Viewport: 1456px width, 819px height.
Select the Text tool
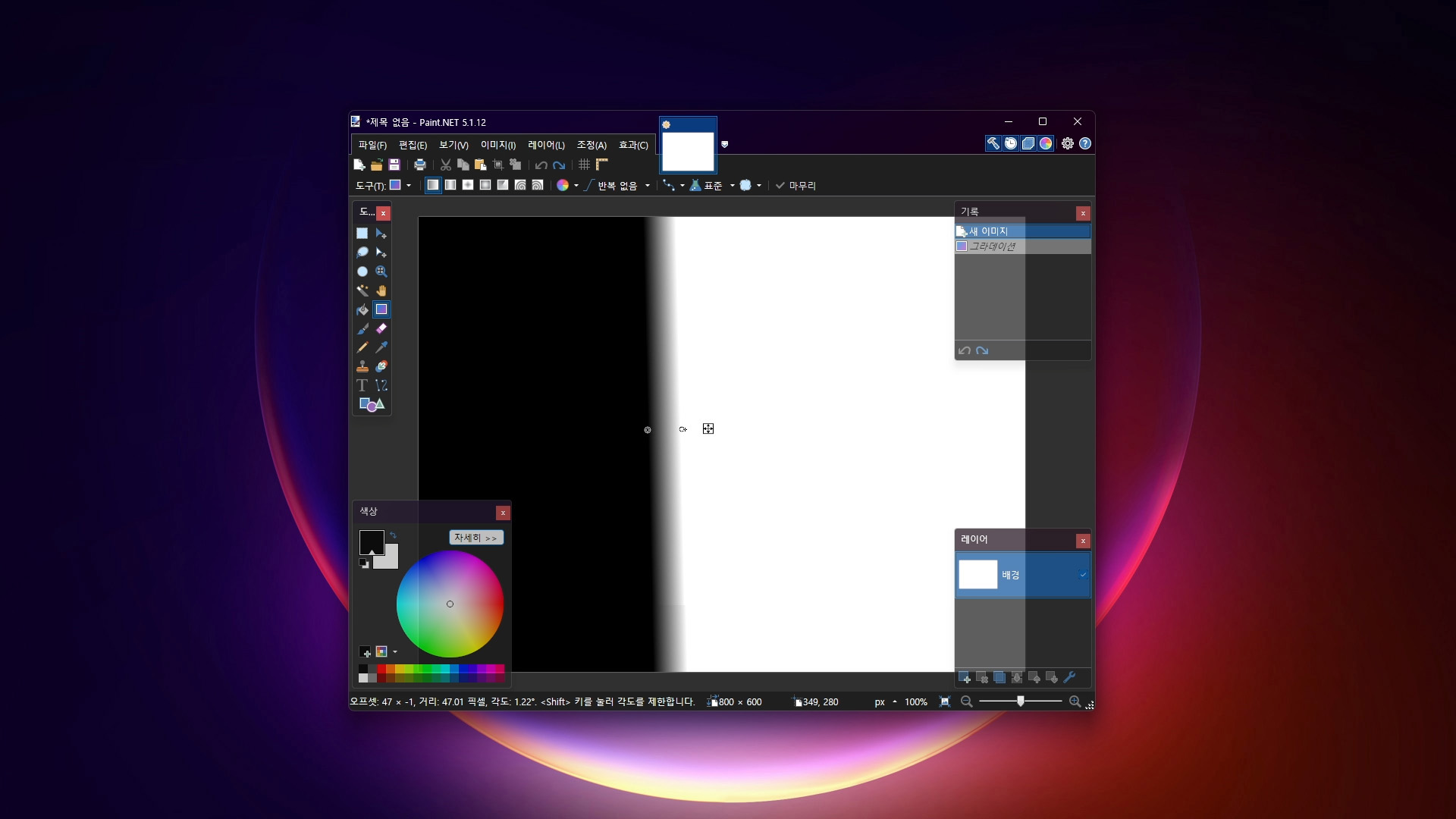[362, 385]
